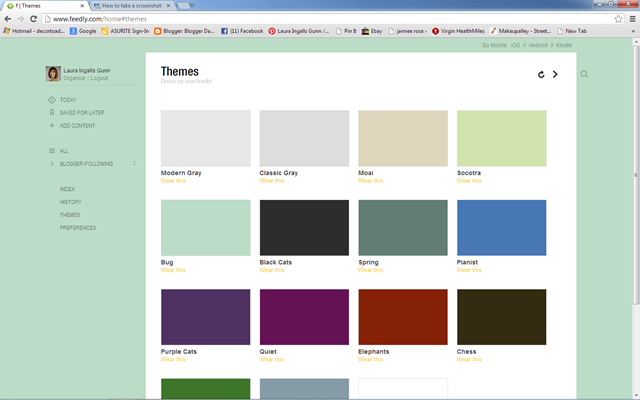Click the Android mobile link

pyautogui.click(x=538, y=45)
